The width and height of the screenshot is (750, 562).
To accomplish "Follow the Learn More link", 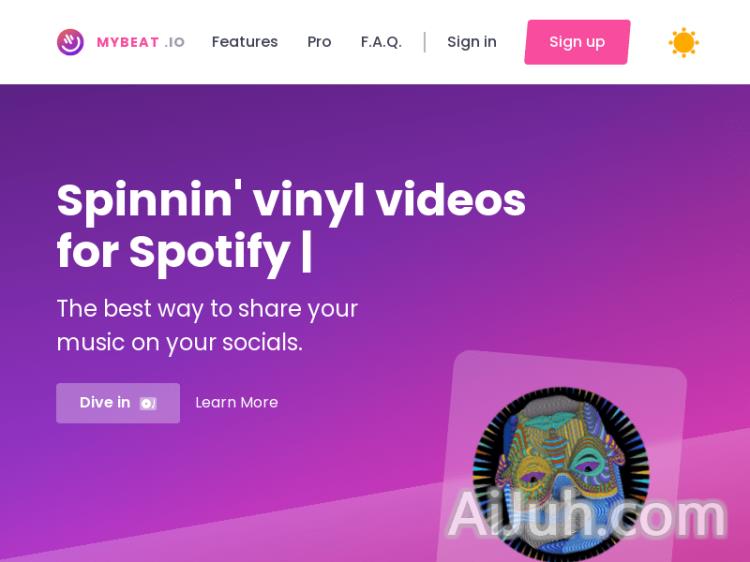I will point(237,403).
